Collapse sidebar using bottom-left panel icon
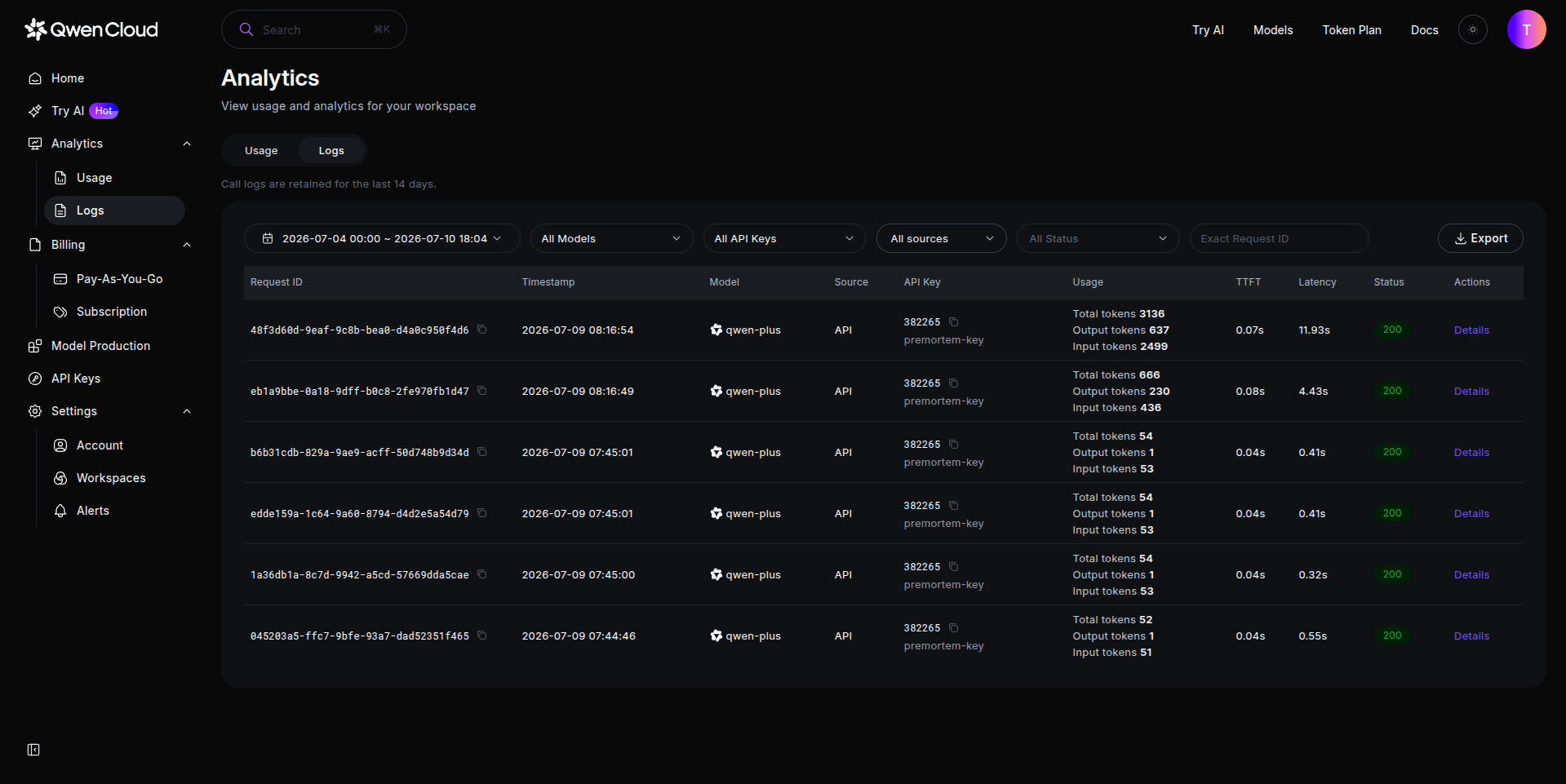This screenshot has height=784, width=1566. click(33, 750)
